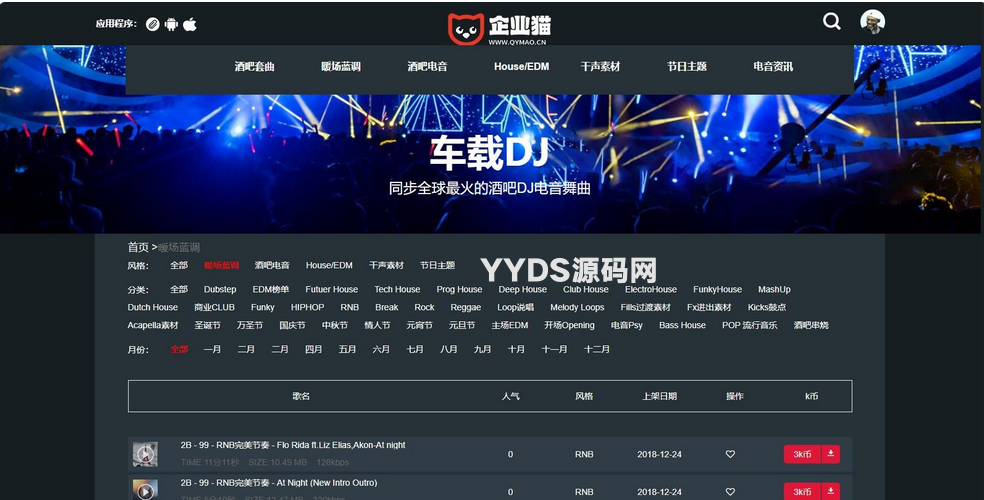The width and height of the screenshot is (984, 500).
Task: Open 干声素材 in the top navigation bar
Action: pyautogui.click(x=600, y=66)
